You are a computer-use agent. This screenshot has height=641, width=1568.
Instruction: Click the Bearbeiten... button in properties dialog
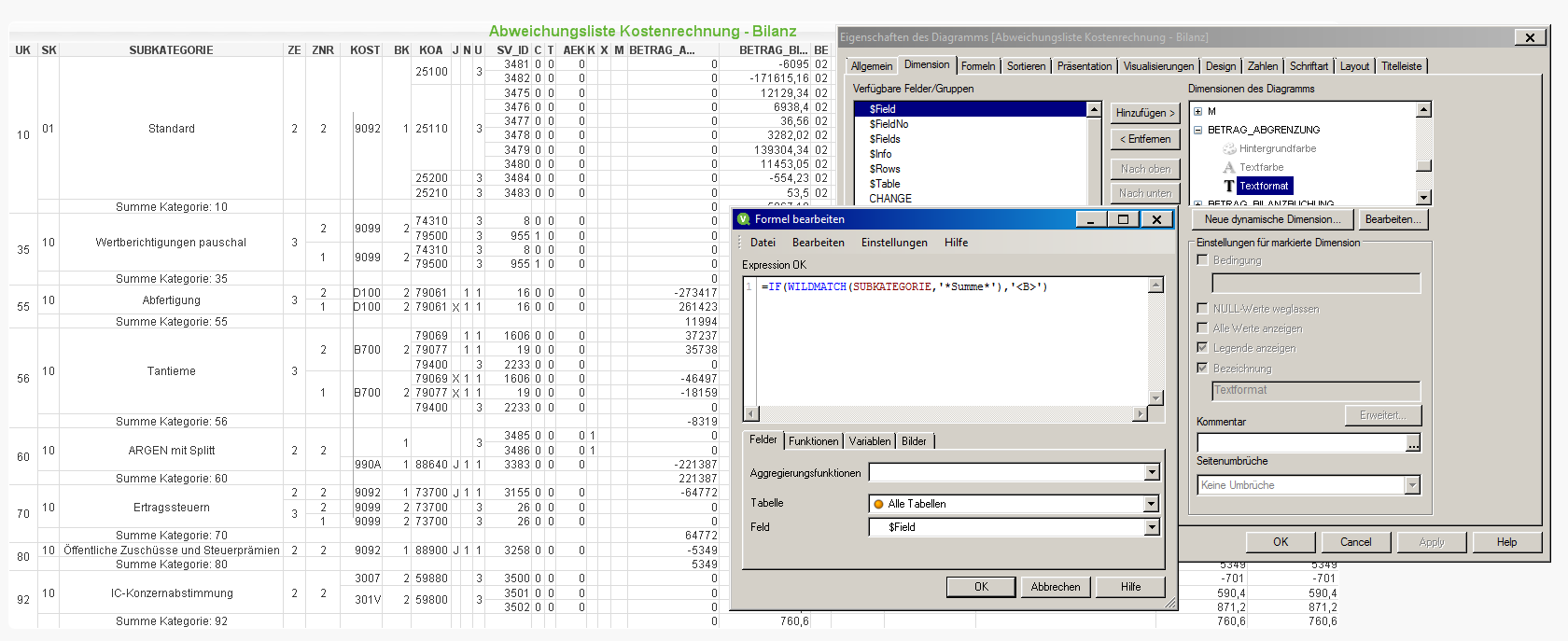click(x=1393, y=219)
